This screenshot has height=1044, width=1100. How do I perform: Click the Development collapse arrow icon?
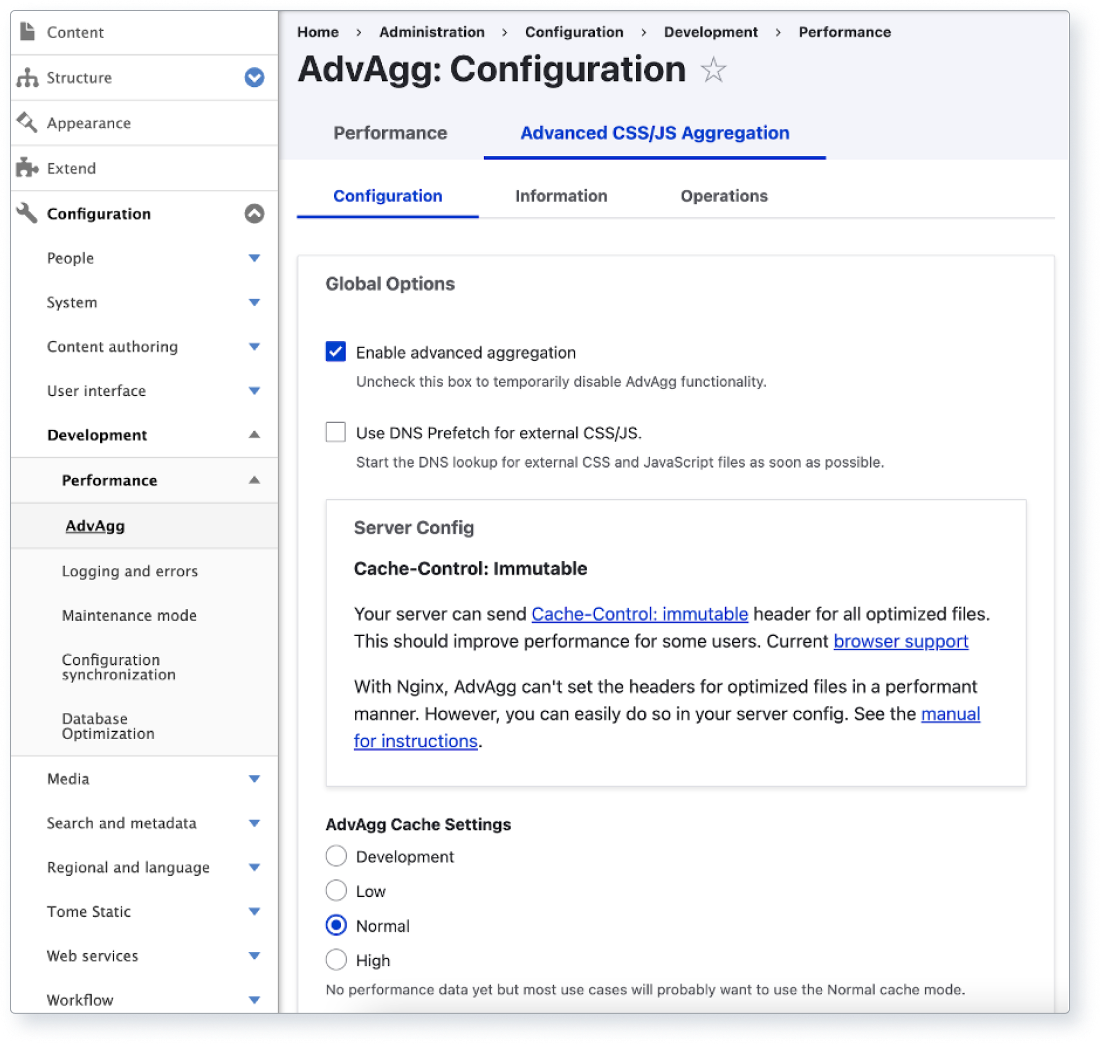255,434
